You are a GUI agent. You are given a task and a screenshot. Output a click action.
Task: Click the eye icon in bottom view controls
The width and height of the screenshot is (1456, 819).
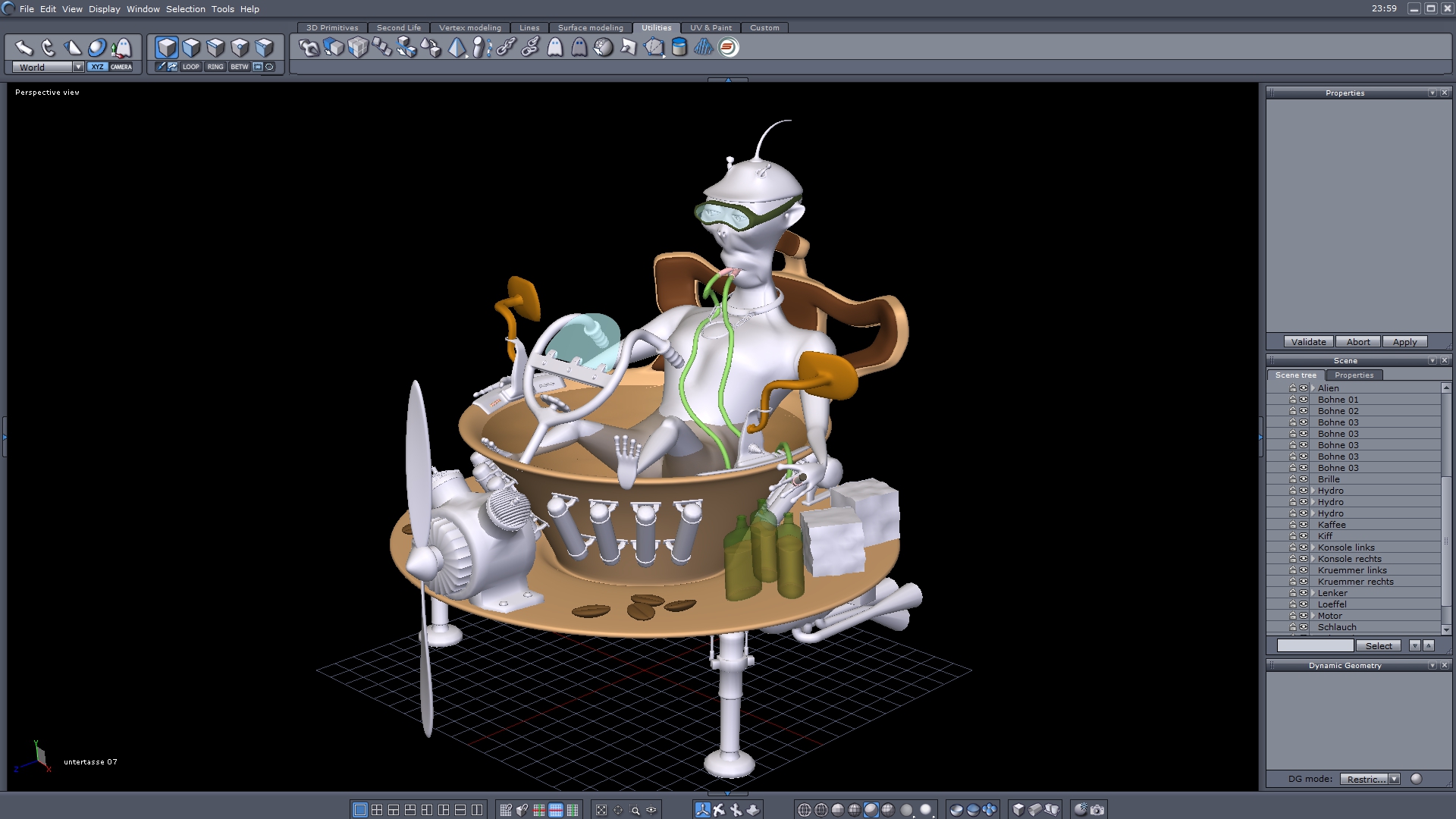pos(651,810)
